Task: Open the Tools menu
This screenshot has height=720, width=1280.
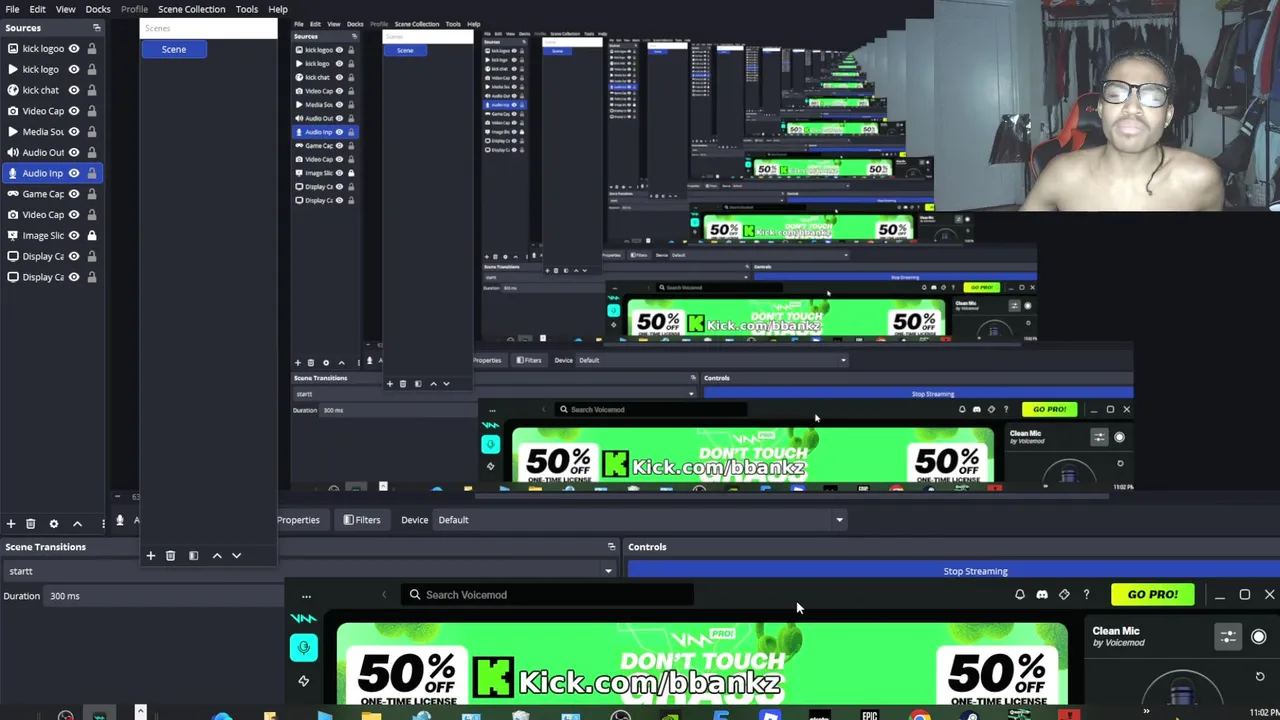Action: (x=247, y=9)
